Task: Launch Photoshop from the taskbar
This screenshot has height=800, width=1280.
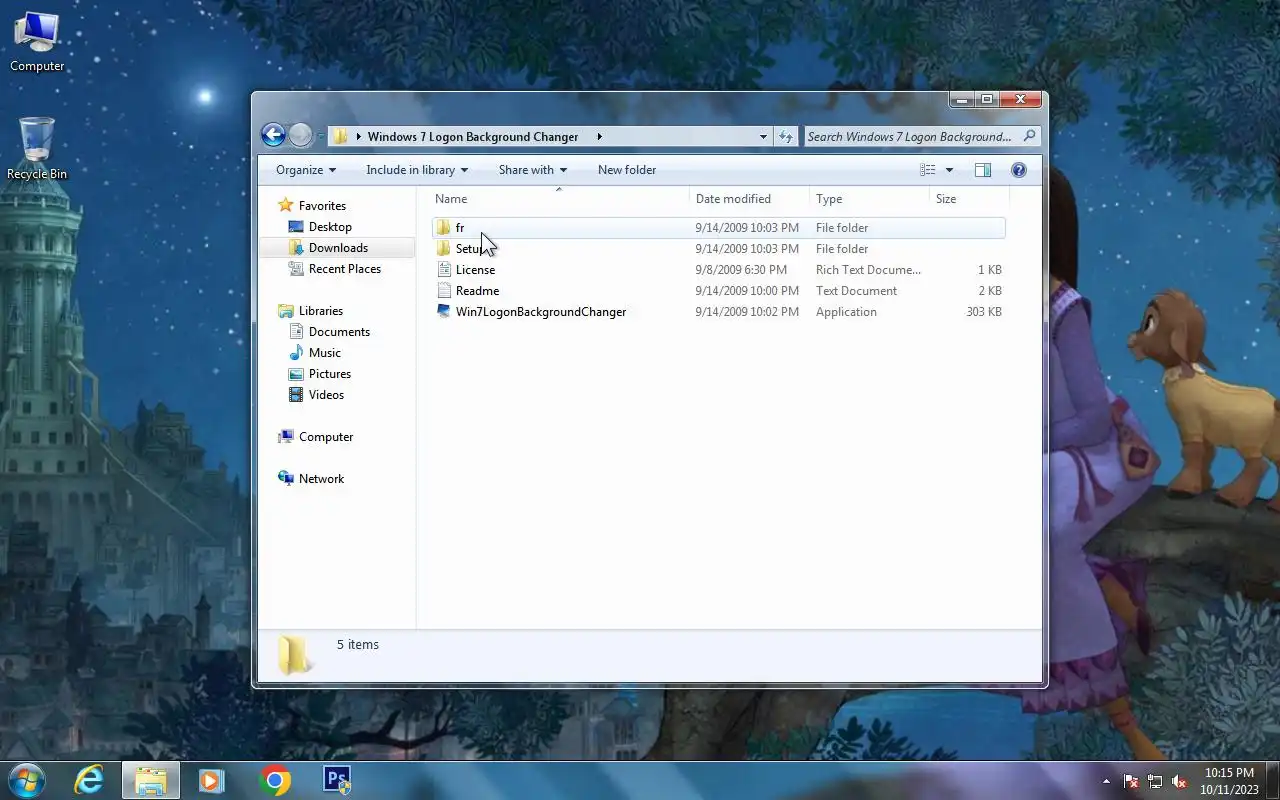Action: (337, 780)
